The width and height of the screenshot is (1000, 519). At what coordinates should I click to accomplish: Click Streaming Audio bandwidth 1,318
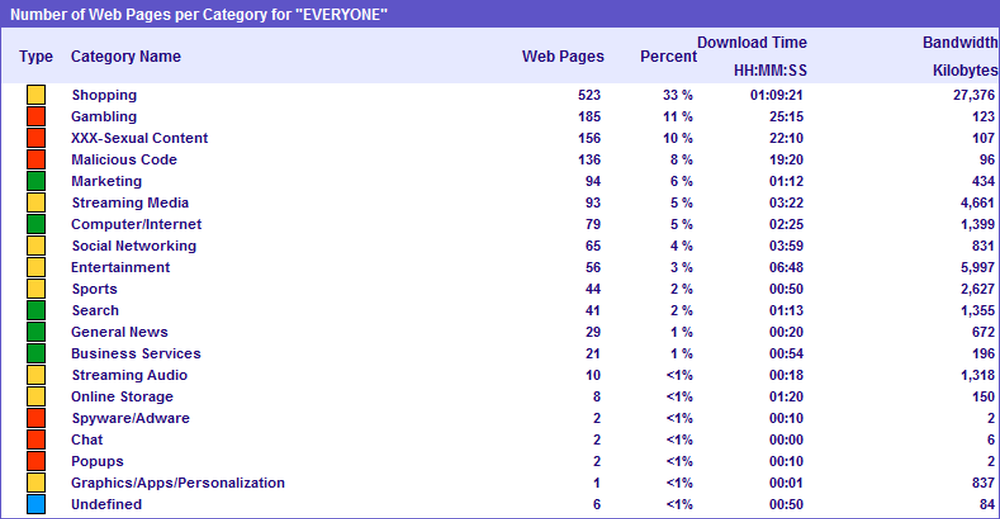(x=978, y=375)
